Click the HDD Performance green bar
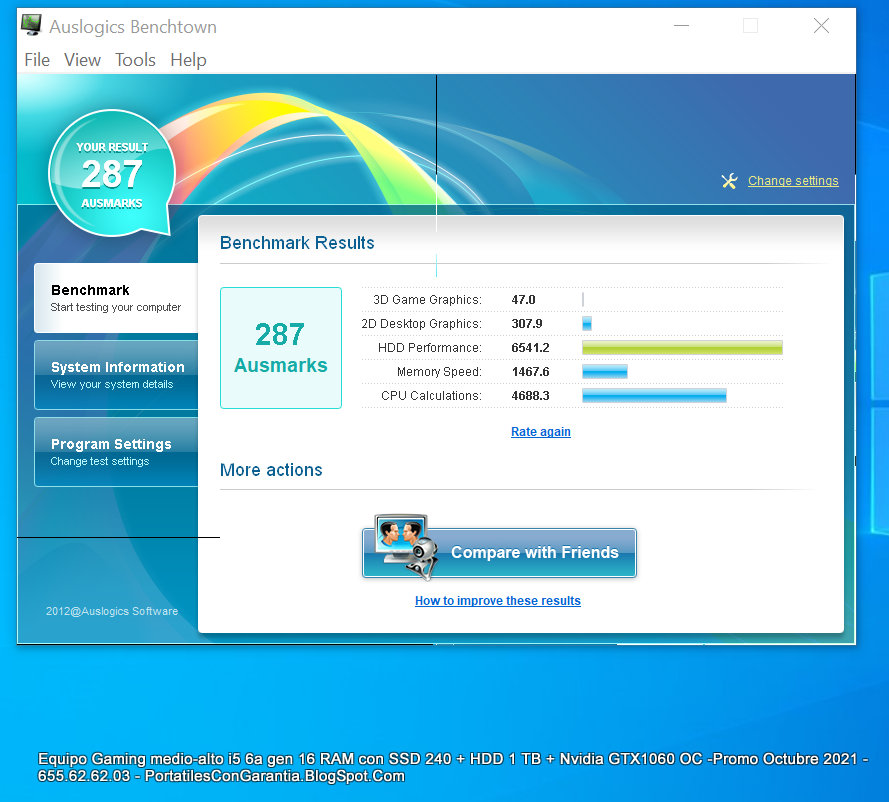This screenshot has height=802, width=889. [x=682, y=347]
